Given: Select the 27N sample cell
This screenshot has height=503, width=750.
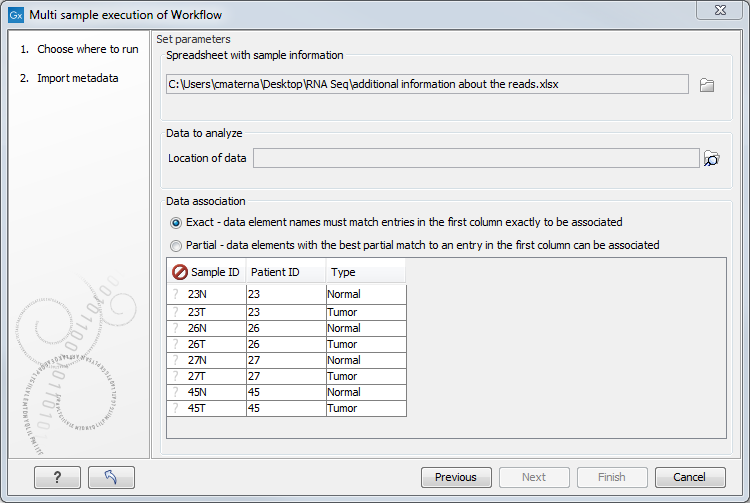Looking at the screenshot, I should point(207,361).
